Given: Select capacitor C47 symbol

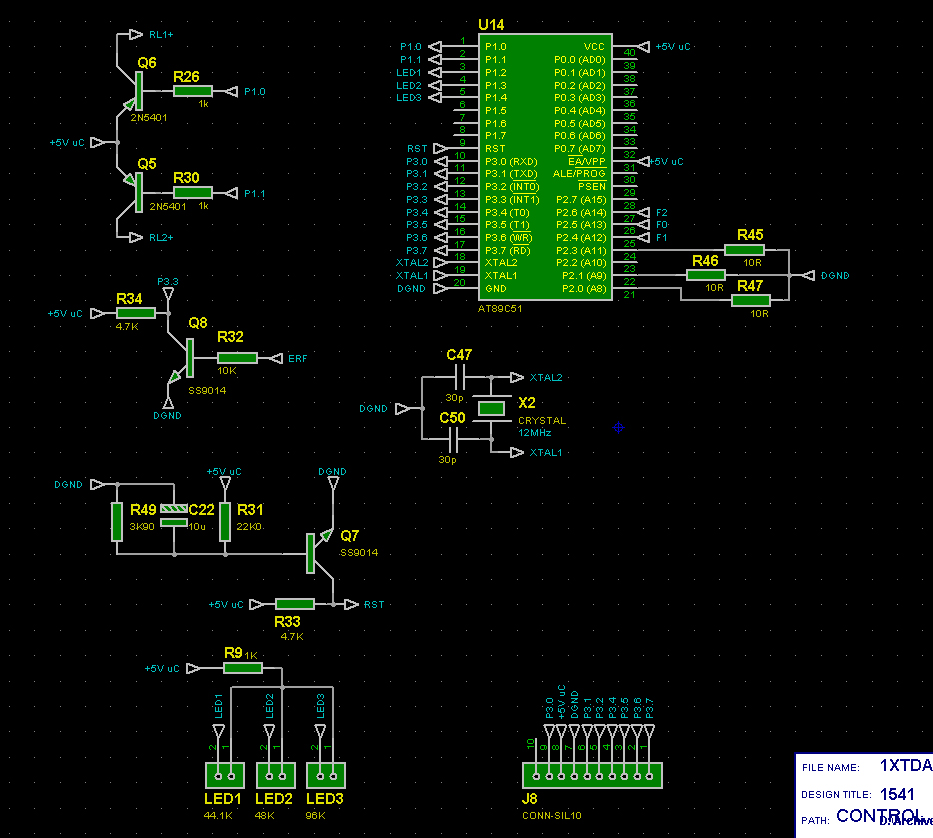Looking at the screenshot, I should click(460, 377).
